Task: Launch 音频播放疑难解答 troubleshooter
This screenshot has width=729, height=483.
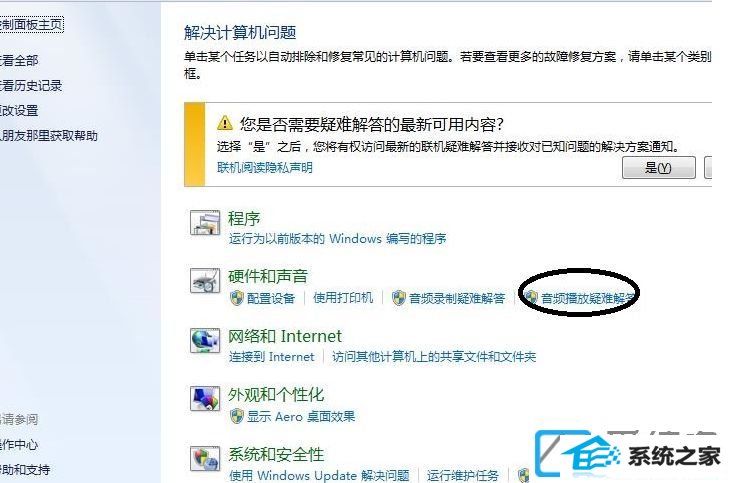Action: 587,298
